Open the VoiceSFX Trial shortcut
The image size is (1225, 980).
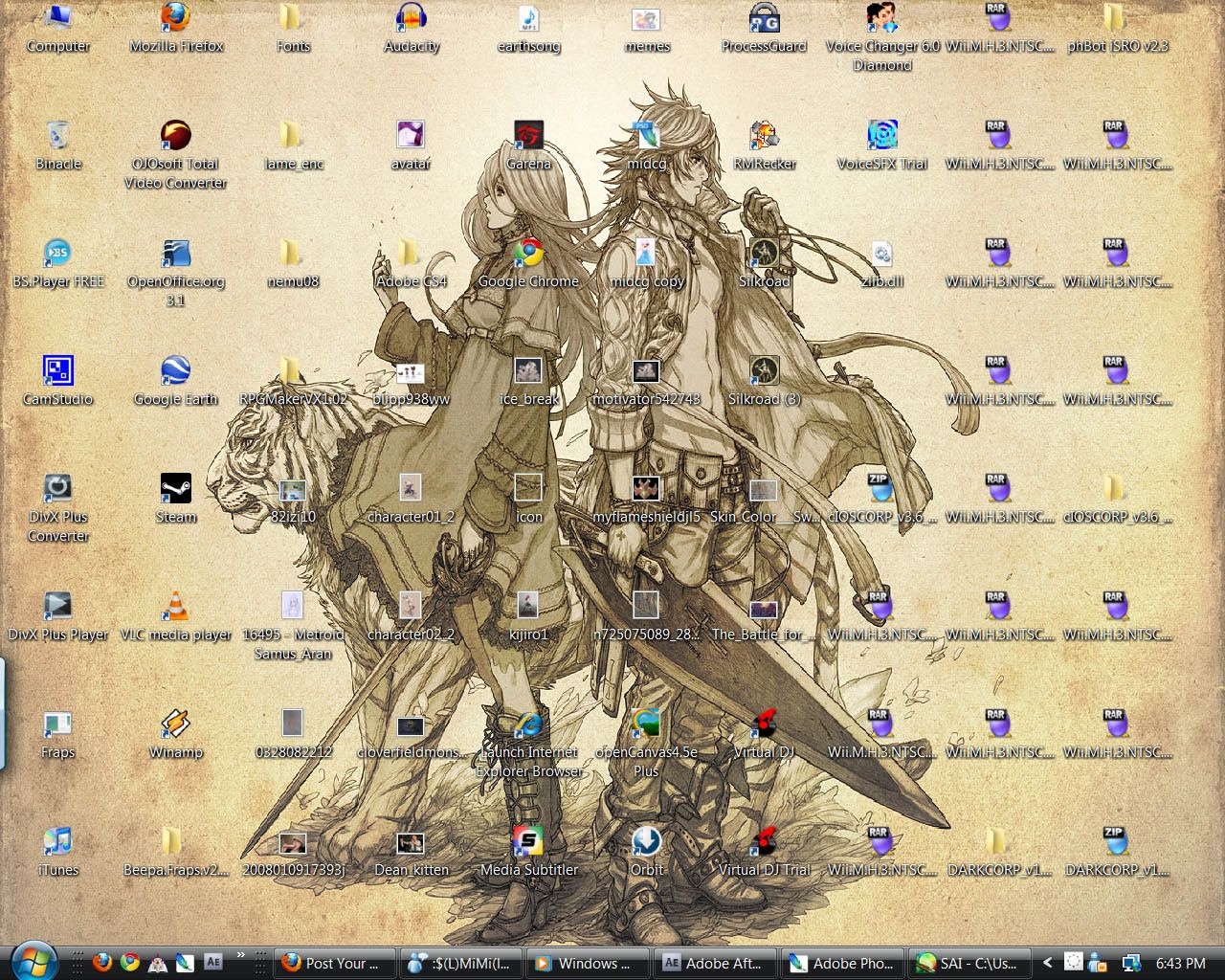[882, 145]
